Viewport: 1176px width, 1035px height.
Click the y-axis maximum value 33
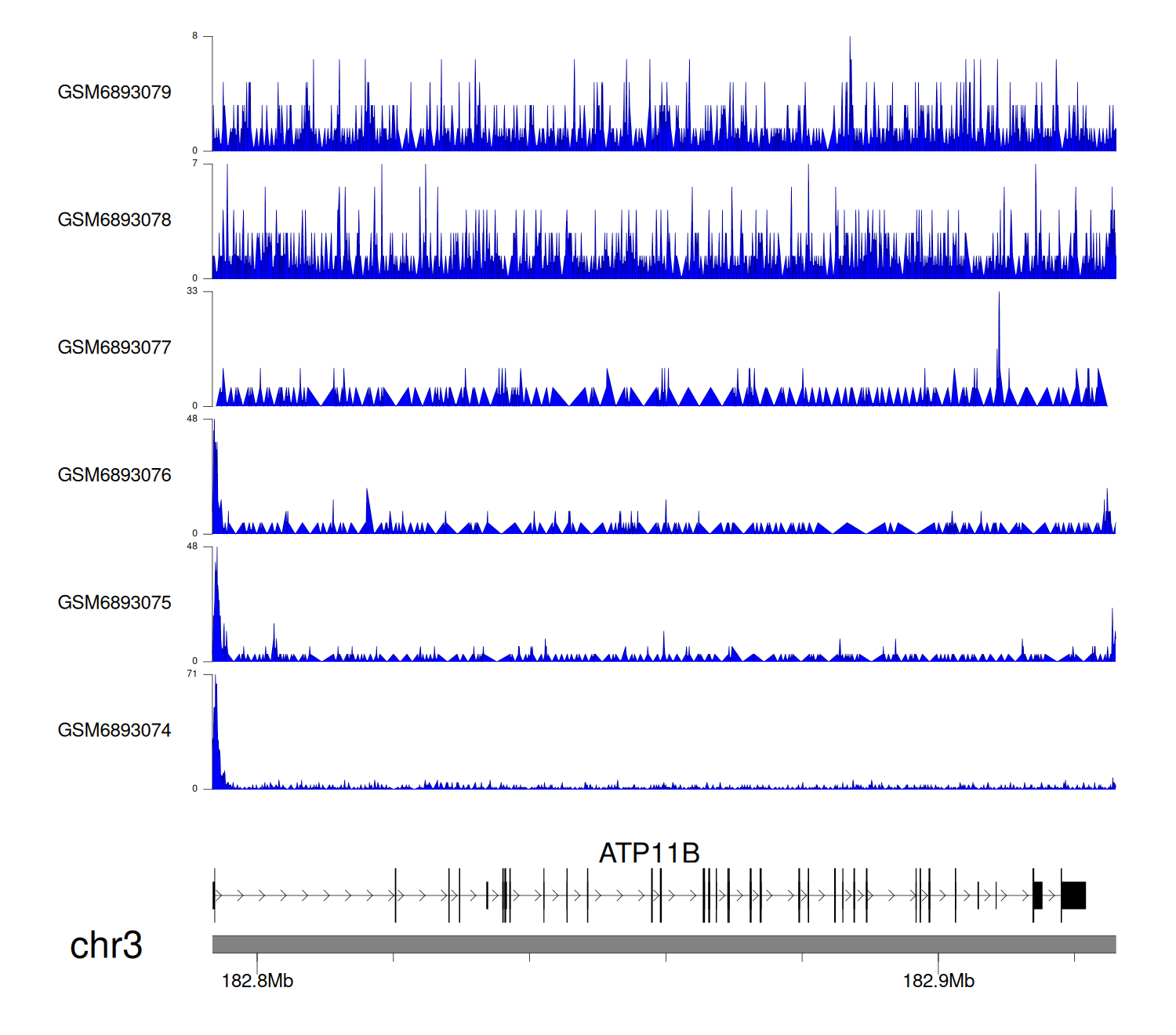coord(192,291)
